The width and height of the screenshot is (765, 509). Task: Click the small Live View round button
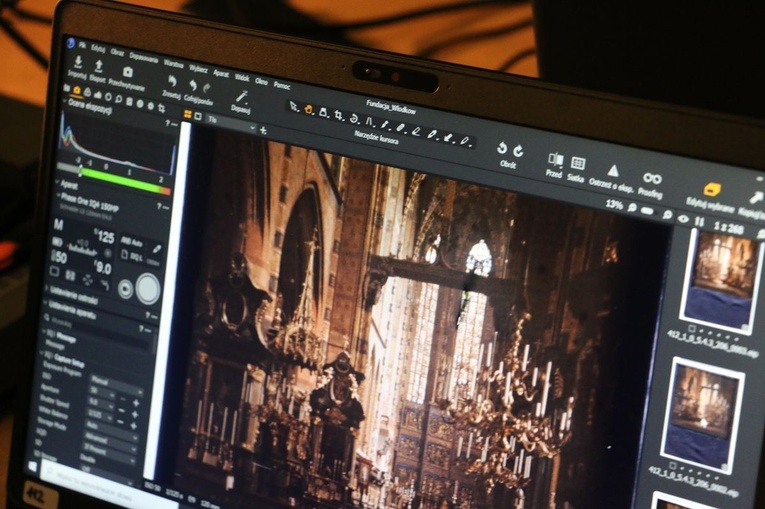click(125, 289)
